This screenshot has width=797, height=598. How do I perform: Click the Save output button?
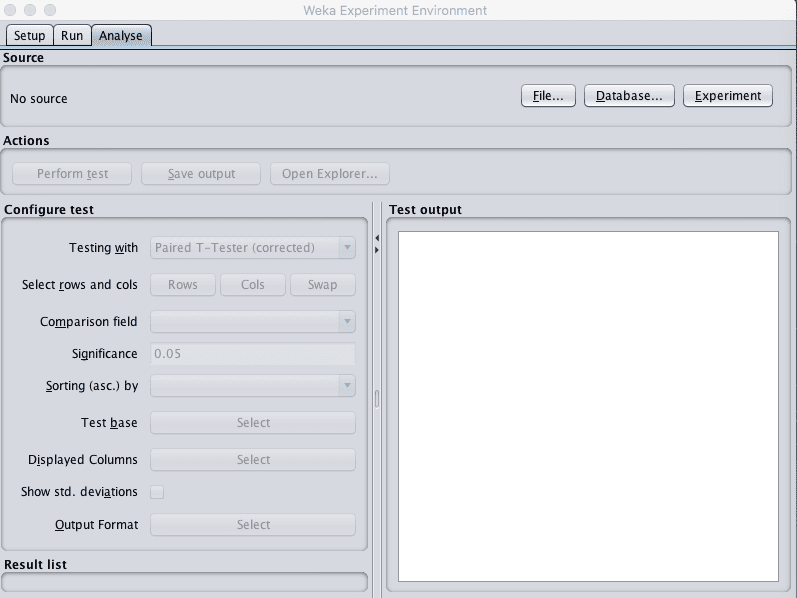[x=201, y=174]
